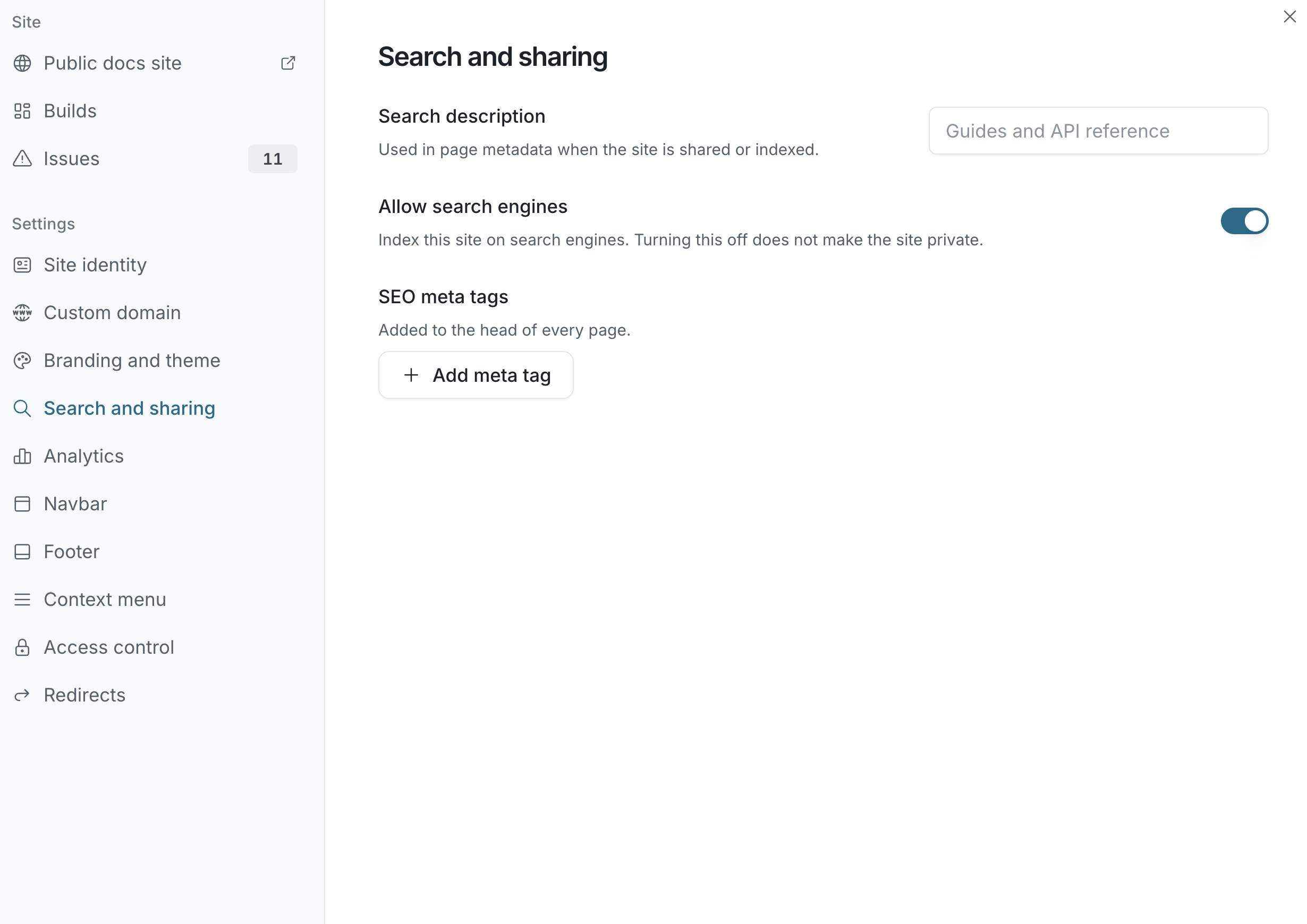Close the settings panel with the X
Viewport: 1307px width, 924px height.
pos(1289,16)
